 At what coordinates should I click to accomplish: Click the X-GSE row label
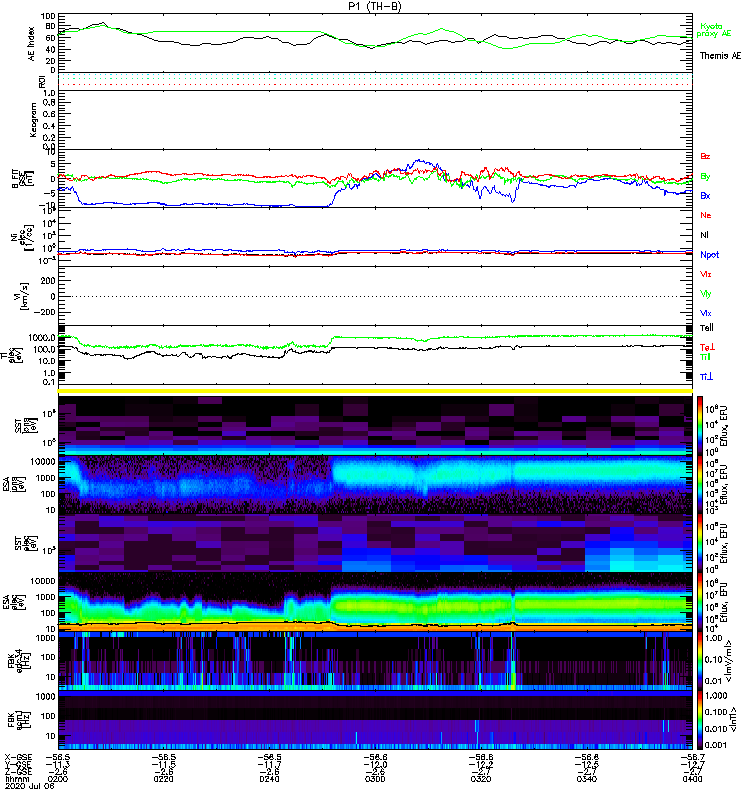[18, 757]
